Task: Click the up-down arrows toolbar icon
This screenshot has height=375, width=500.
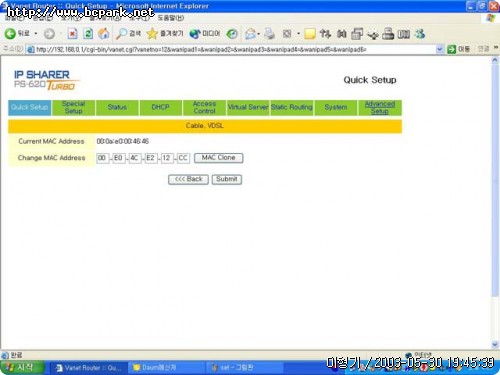Action: pyautogui.click(x=325, y=34)
